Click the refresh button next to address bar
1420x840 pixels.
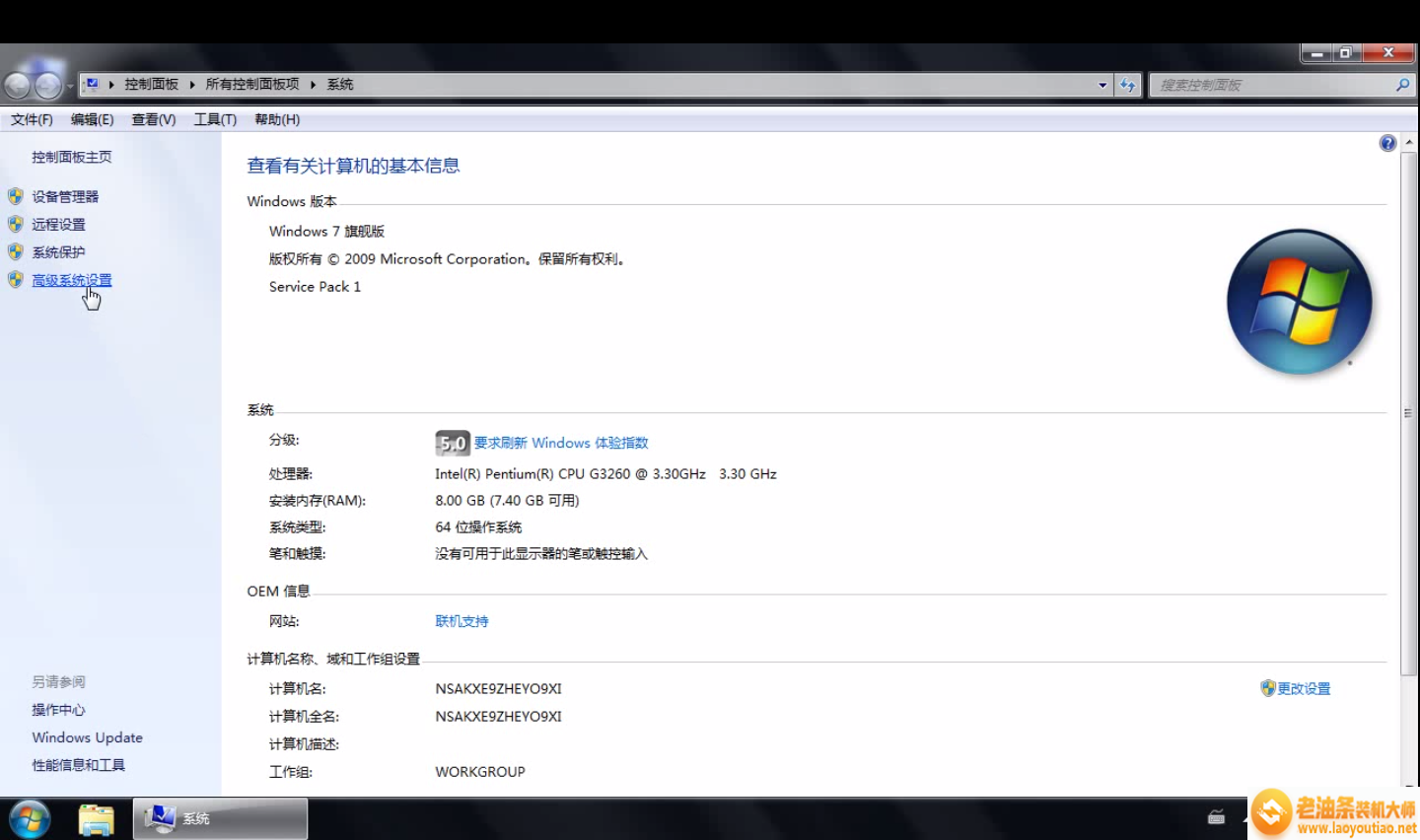[1128, 85]
